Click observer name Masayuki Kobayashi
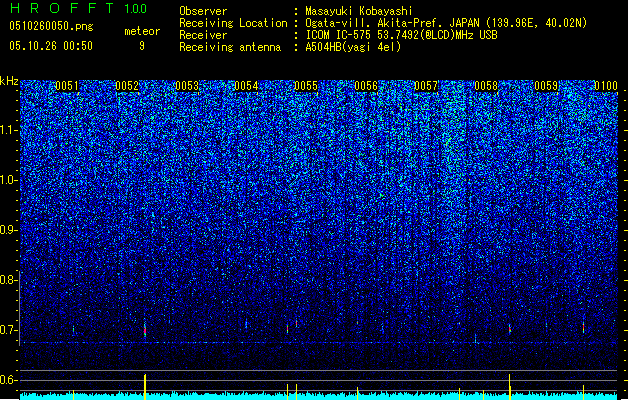629x400 pixels. pos(359,11)
